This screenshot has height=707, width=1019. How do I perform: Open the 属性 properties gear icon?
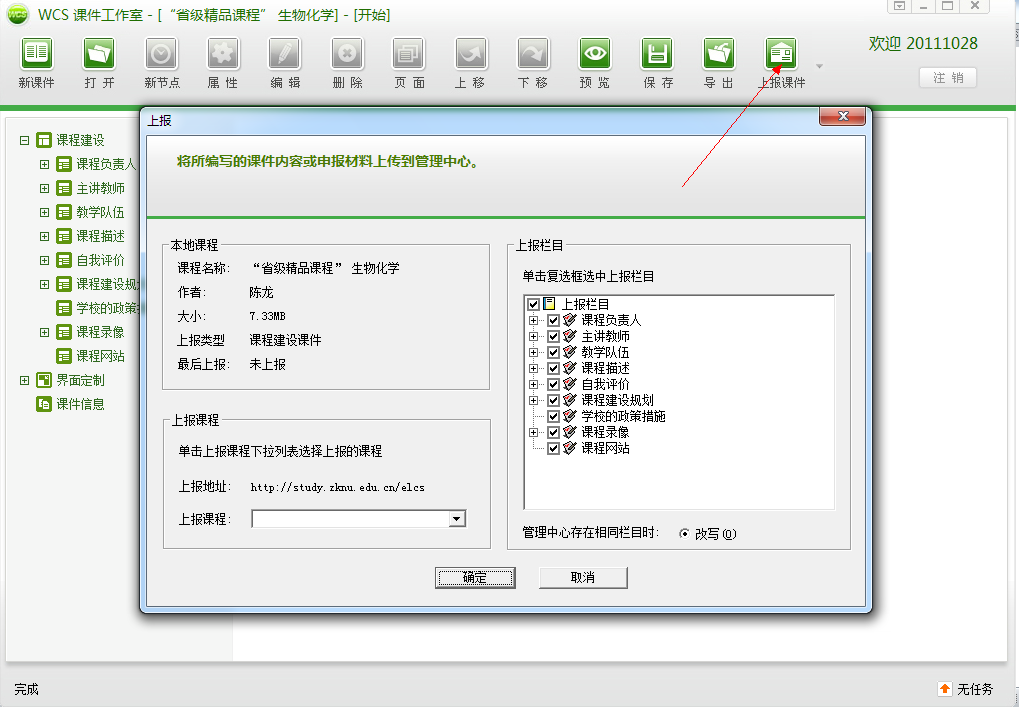pos(223,54)
